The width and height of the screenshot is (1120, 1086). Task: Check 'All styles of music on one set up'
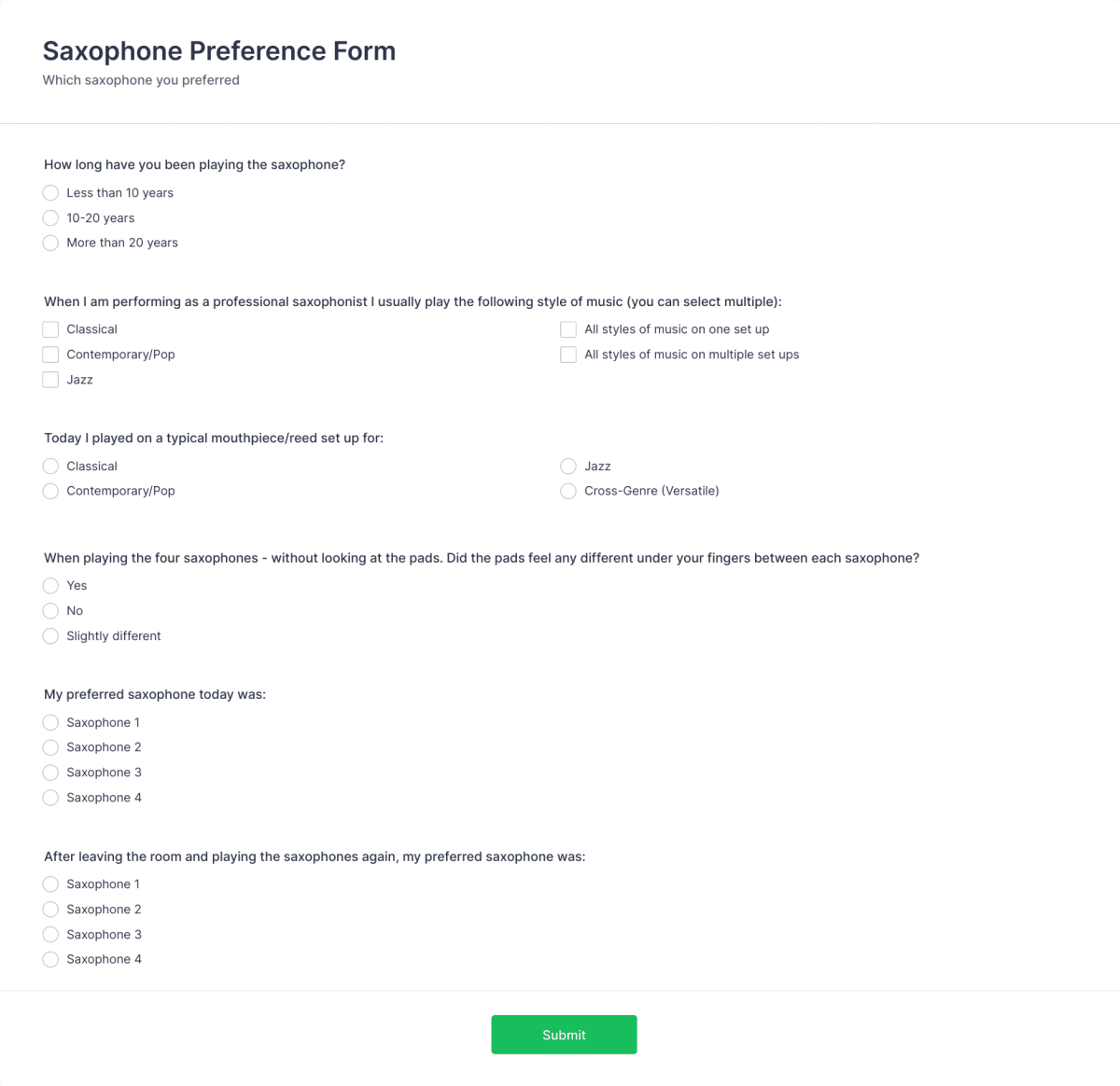(x=568, y=329)
